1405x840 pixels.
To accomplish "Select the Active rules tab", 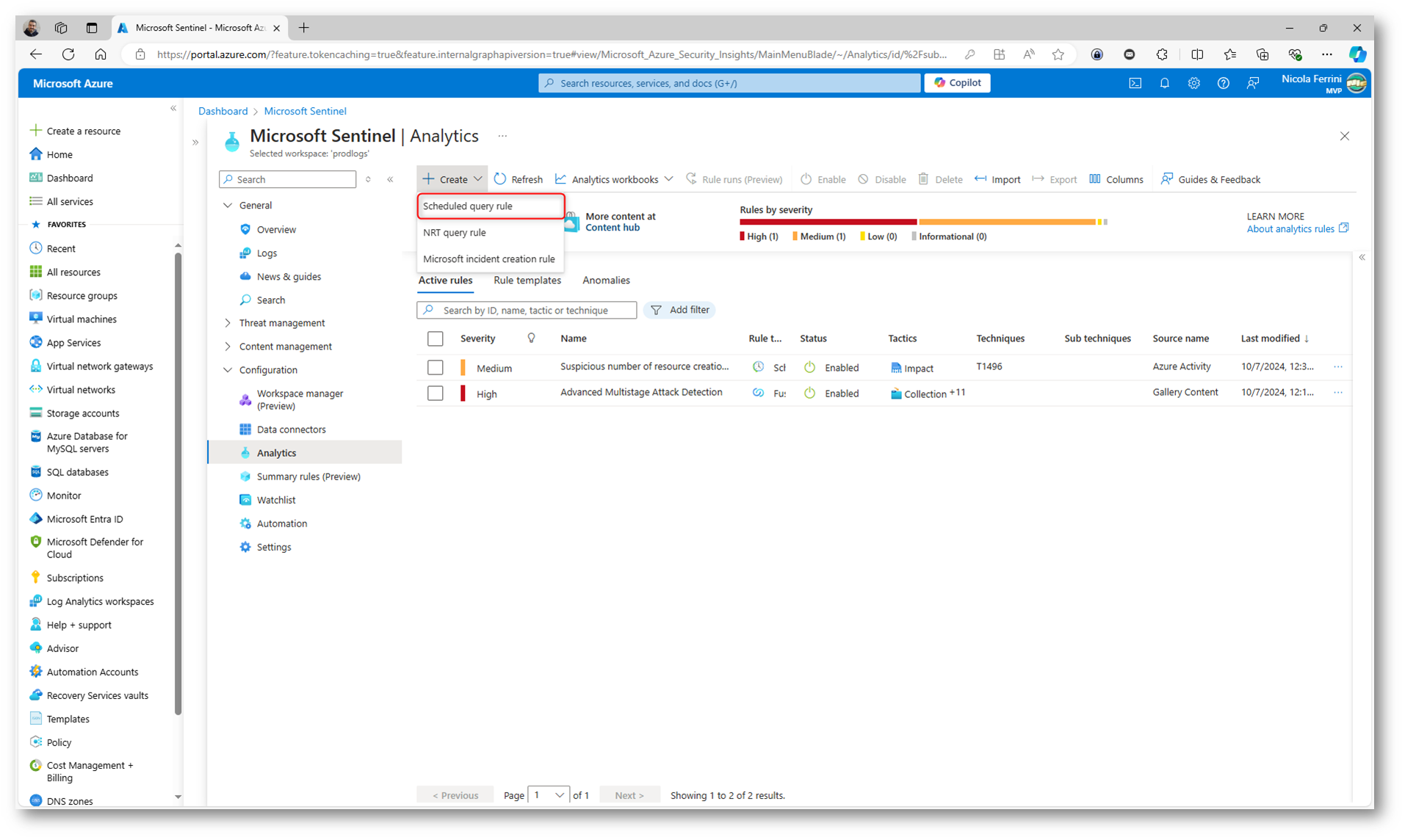I will 445,280.
